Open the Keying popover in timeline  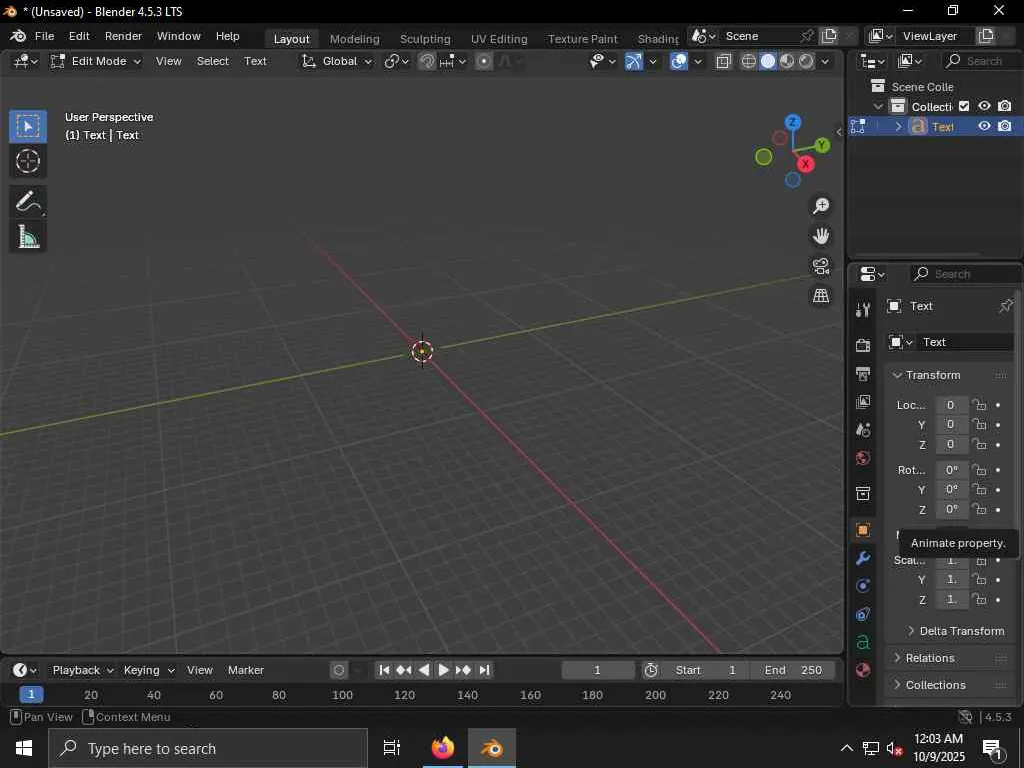tap(148, 670)
